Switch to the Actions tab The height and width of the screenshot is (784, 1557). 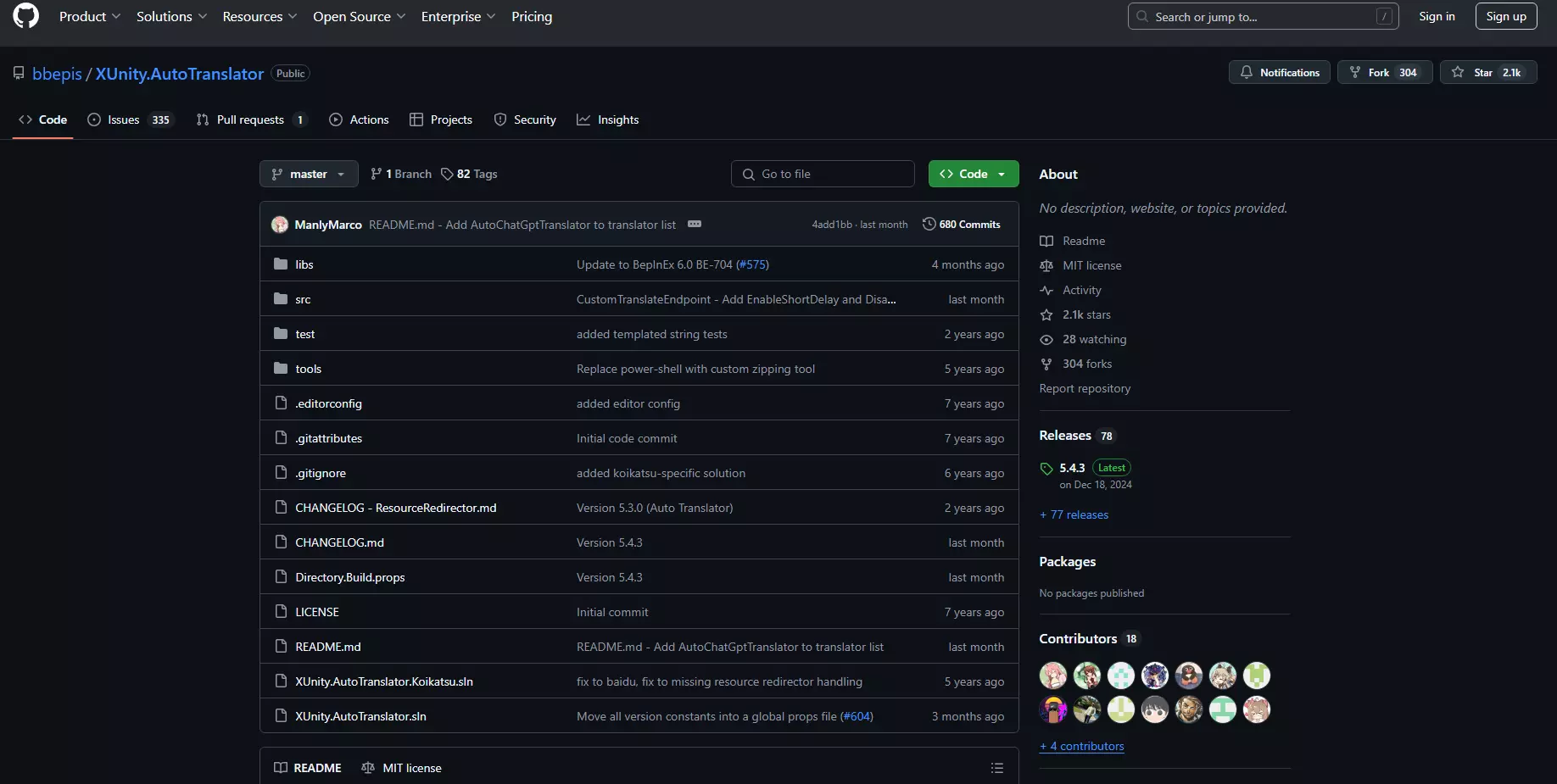[x=359, y=120]
